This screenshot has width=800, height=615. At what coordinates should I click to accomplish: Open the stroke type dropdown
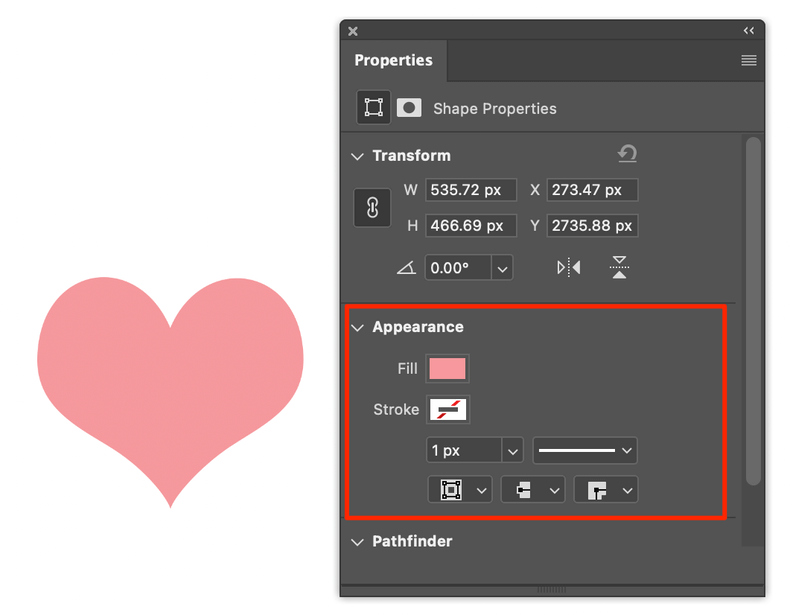(584, 450)
